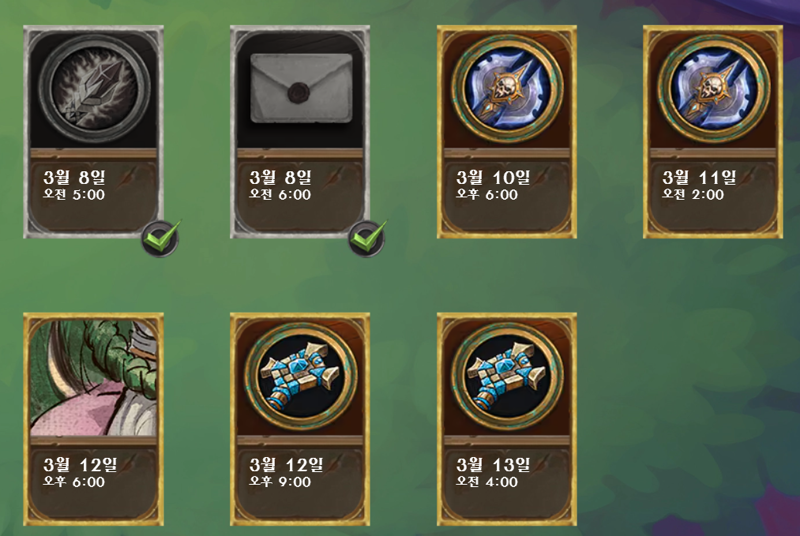Click the green checkmark on the 오전 6:00 card

[367, 238]
